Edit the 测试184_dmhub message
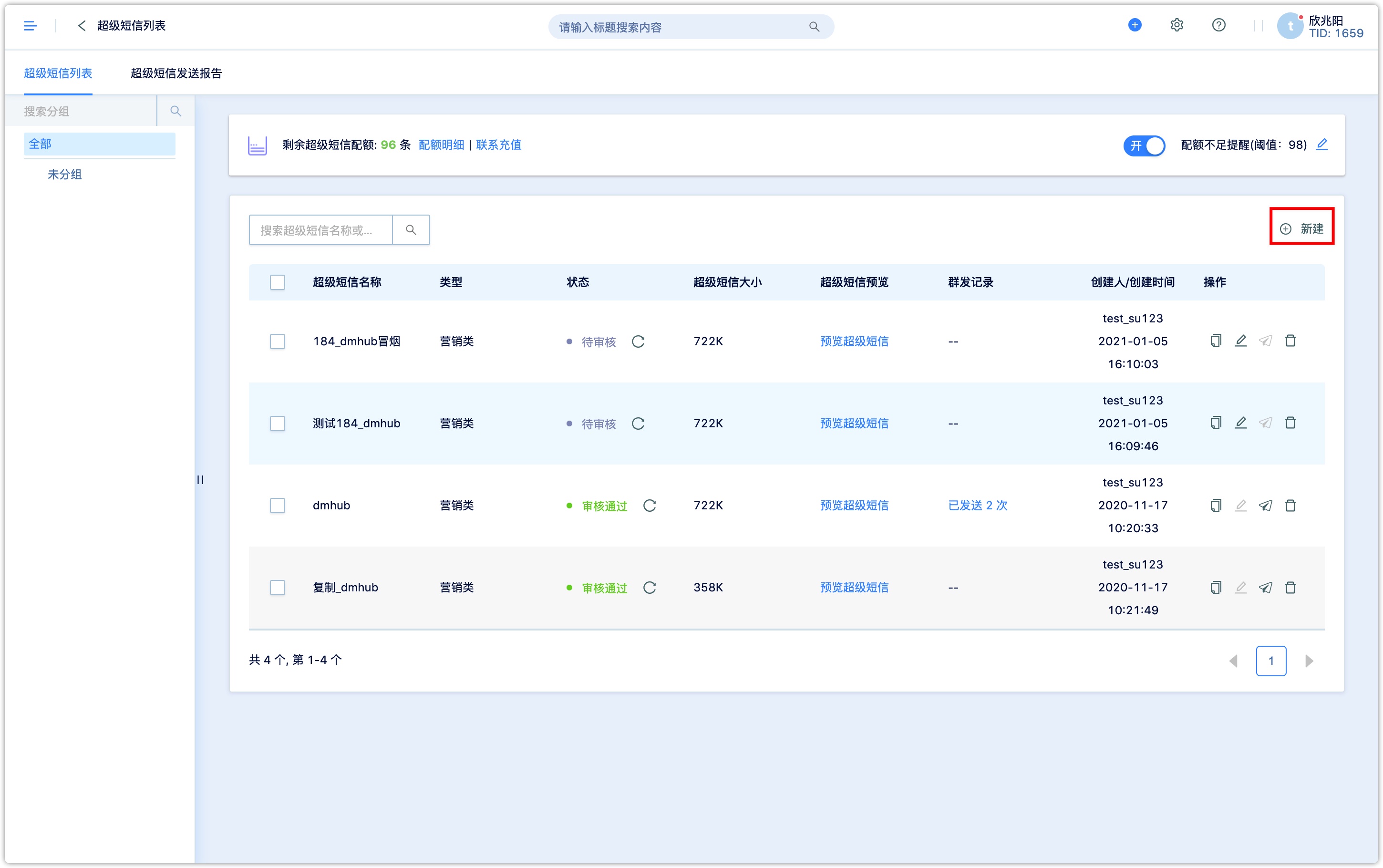Viewport: 1383px width, 868px height. [1240, 423]
